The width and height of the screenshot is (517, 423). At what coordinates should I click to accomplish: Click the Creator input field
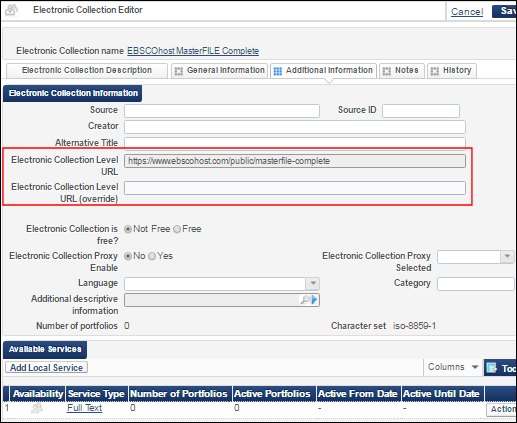point(295,127)
